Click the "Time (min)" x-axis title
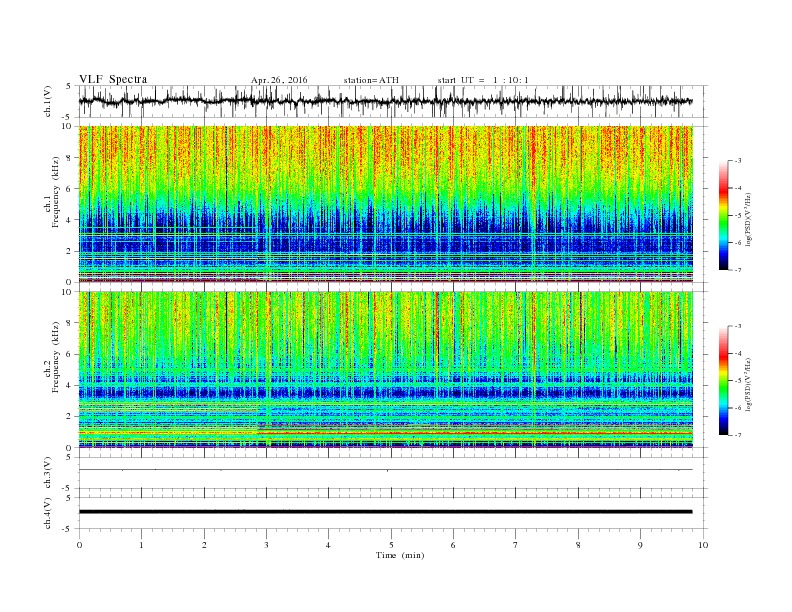The height and width of the screenshot is (612, 792). click(x=400, y=555)
